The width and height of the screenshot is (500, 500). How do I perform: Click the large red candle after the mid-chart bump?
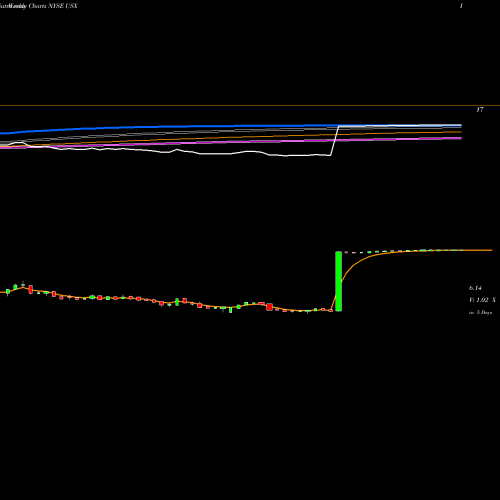click(x=269, y=307)
